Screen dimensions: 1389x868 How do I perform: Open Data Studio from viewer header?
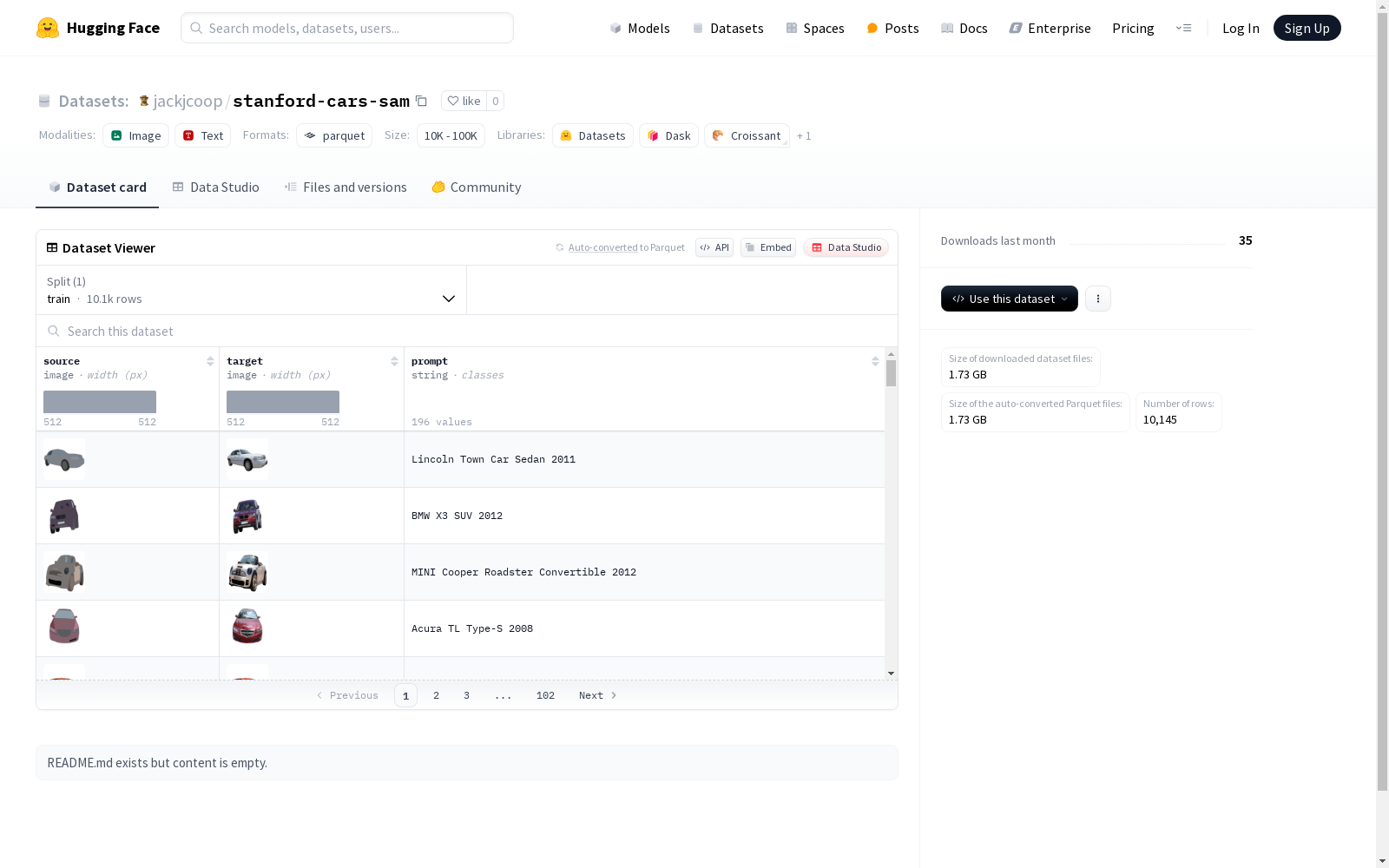(x=846, y=247)
